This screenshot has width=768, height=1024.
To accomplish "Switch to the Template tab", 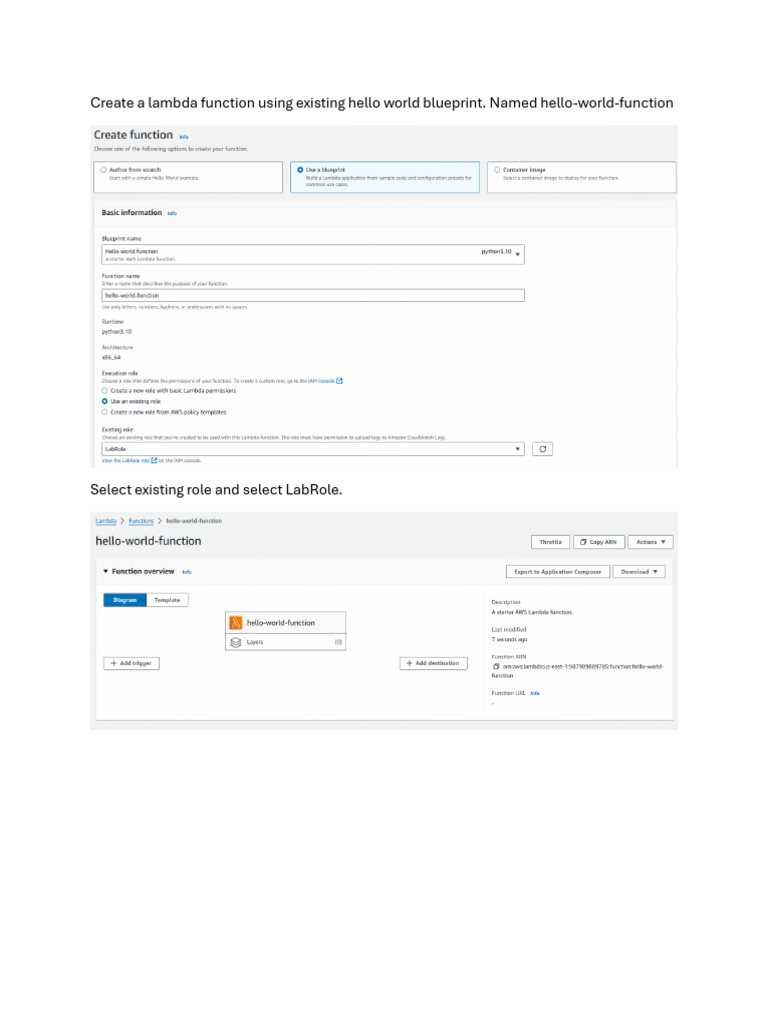I will coord(167,600).
